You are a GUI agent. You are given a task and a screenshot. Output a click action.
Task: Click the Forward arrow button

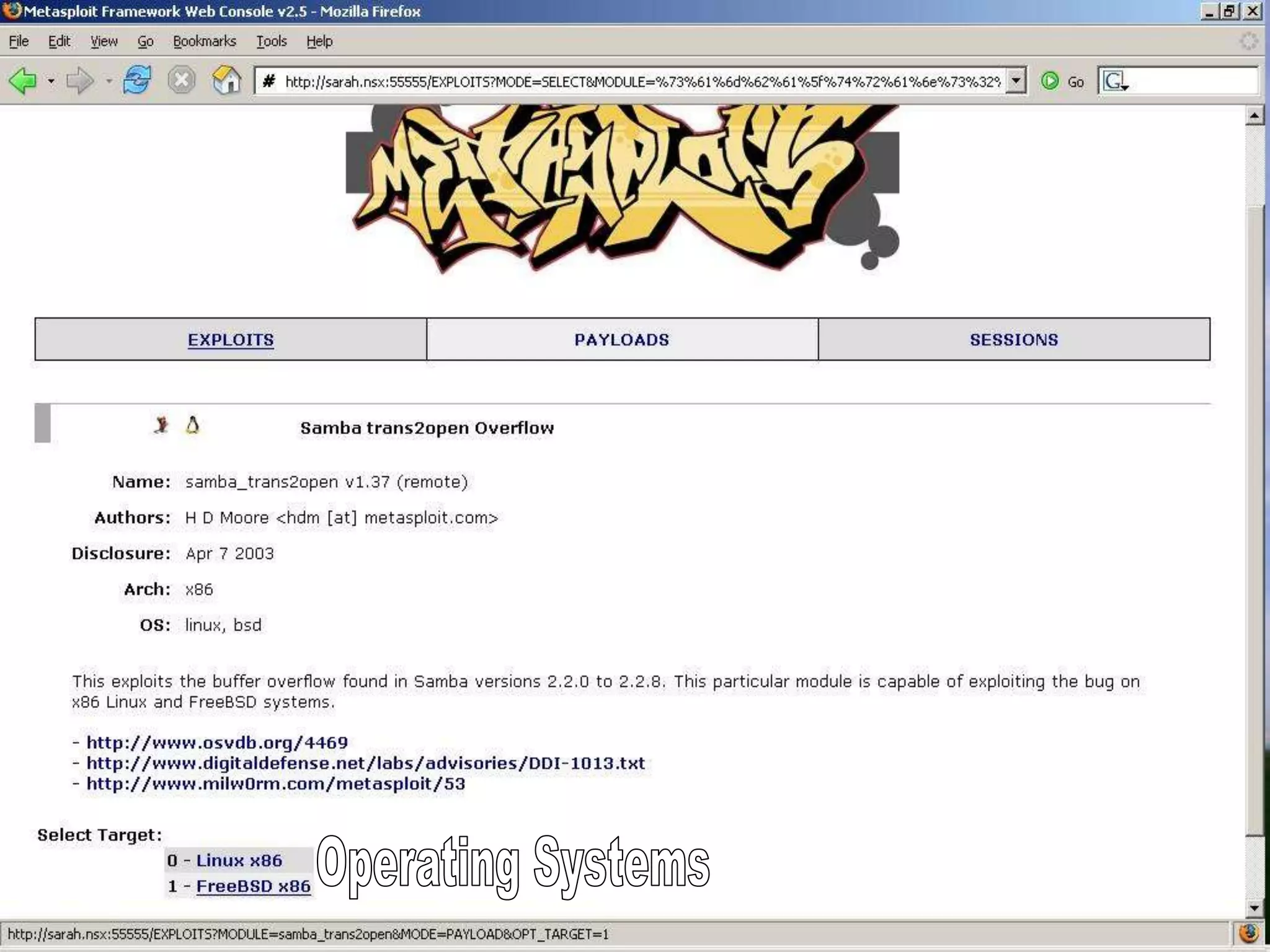[79, 81]
